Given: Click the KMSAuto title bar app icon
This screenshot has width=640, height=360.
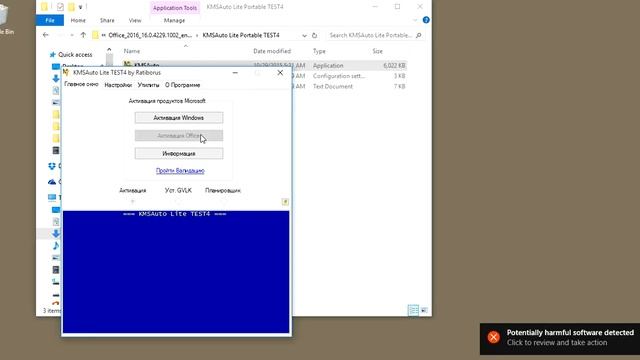Looking at the screenshot, I should coord(66,72).
